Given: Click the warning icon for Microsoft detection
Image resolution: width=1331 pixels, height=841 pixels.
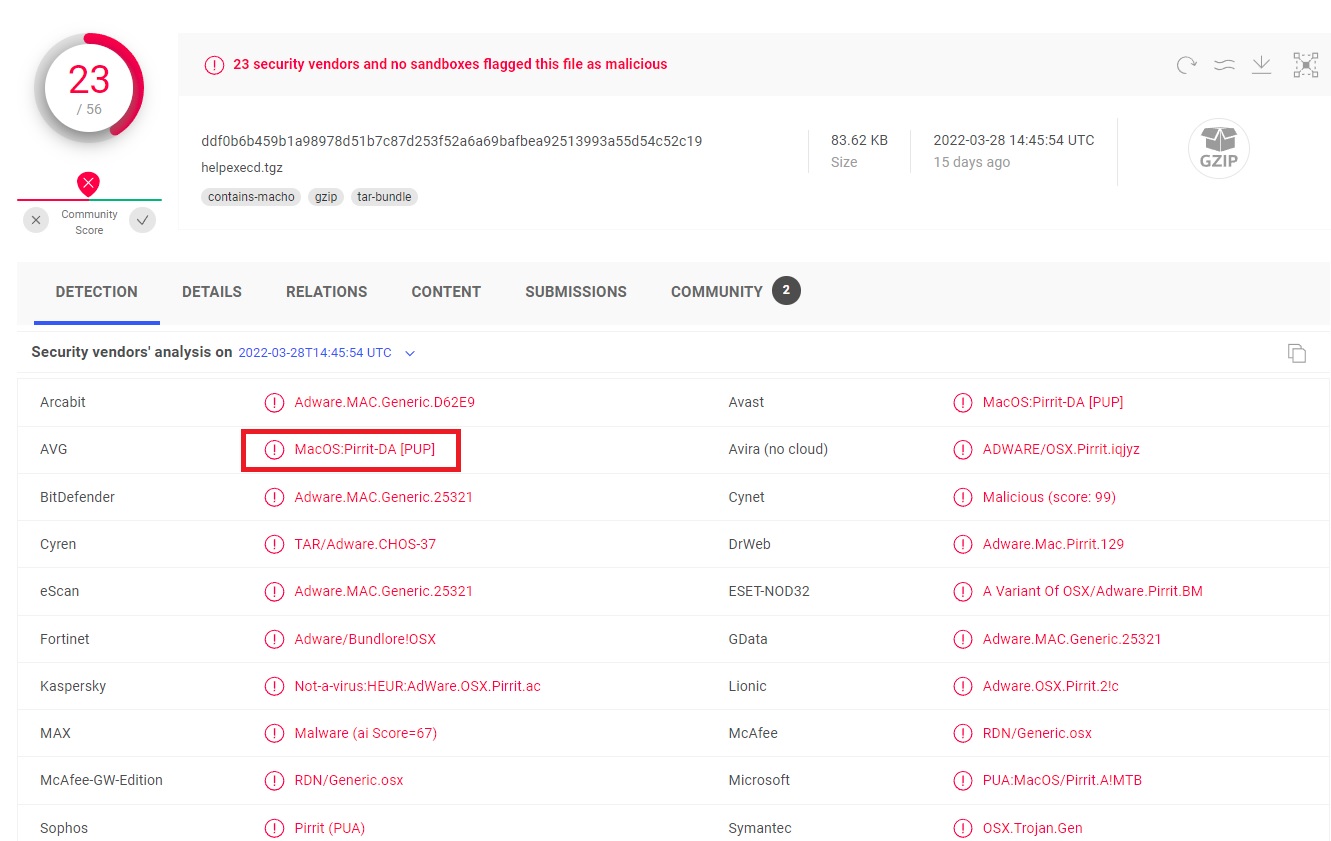Looking at the screenshot, I should pyautogui.click(x=962, y=780).
